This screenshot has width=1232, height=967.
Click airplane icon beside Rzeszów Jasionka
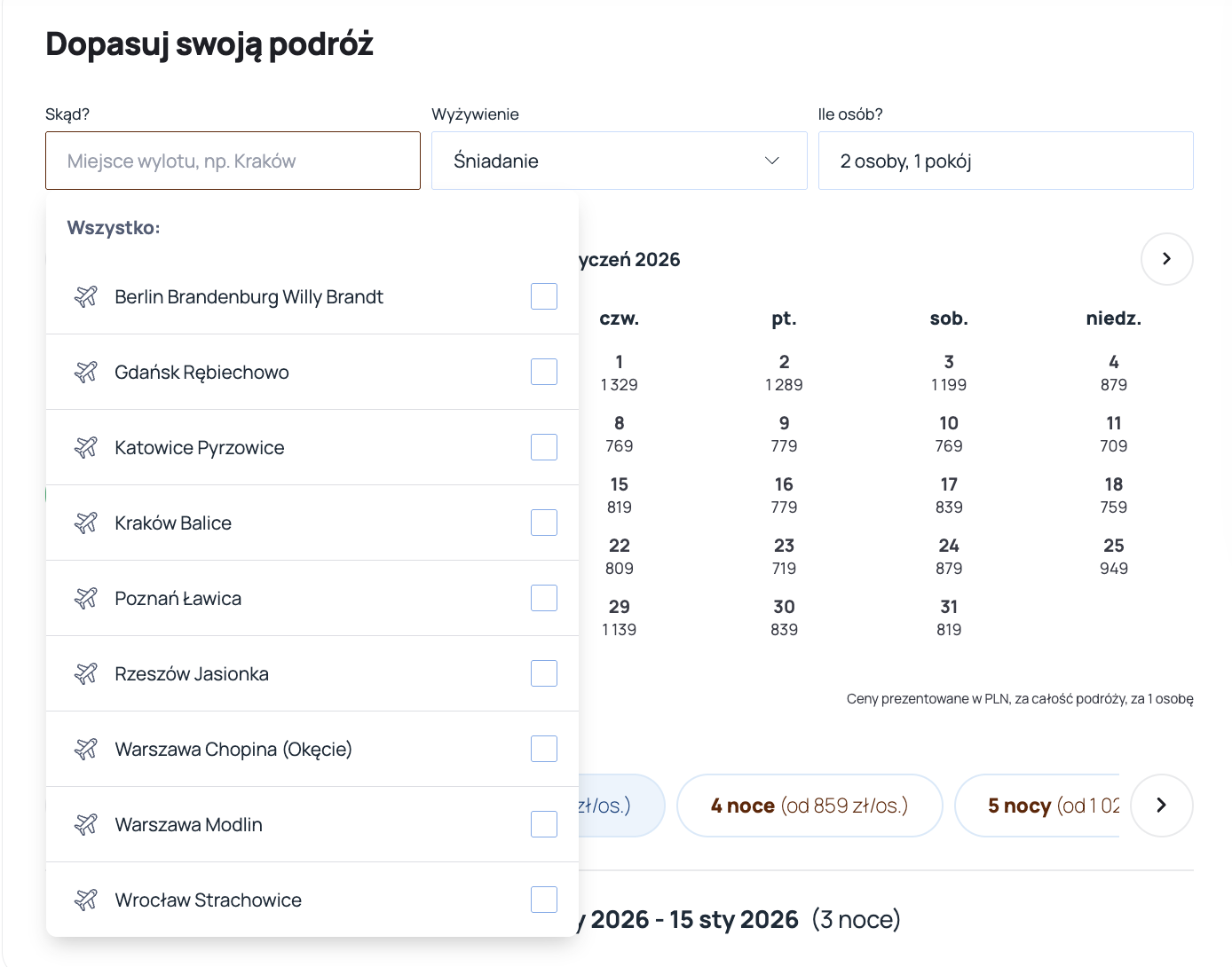tap(86, 673)
